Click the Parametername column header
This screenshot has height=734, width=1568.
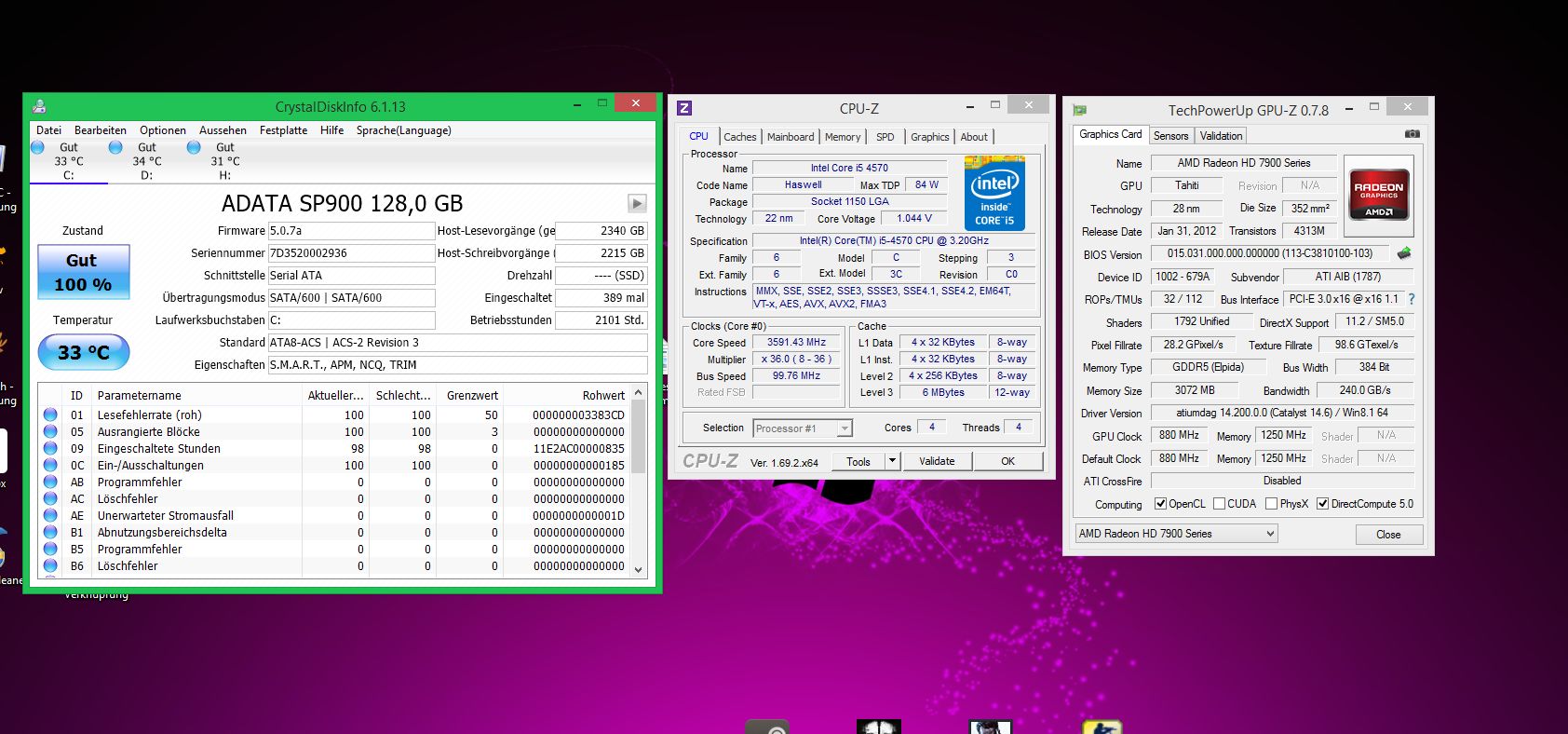point(197,395)
